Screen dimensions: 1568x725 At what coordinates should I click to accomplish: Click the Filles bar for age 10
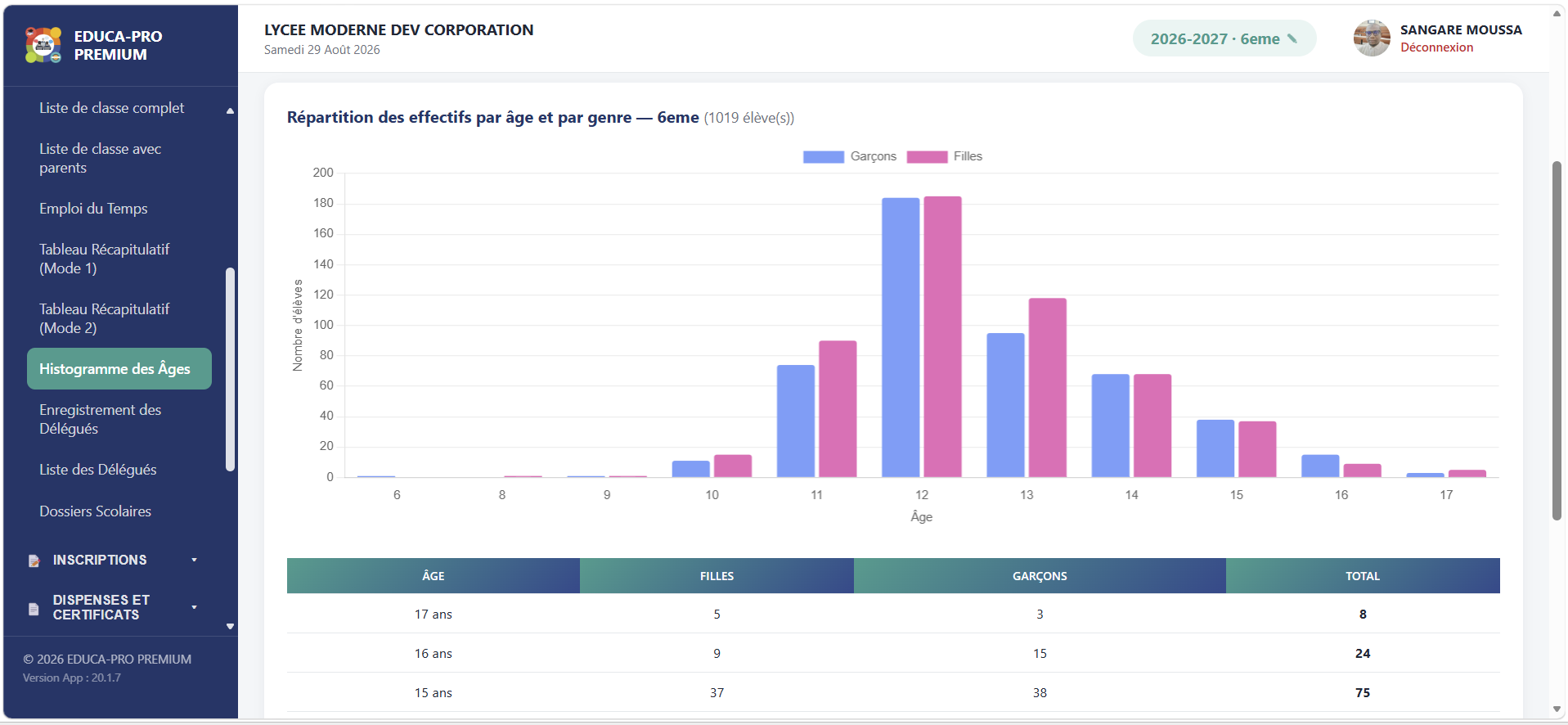pyautogui.click(x=733, y=466)
